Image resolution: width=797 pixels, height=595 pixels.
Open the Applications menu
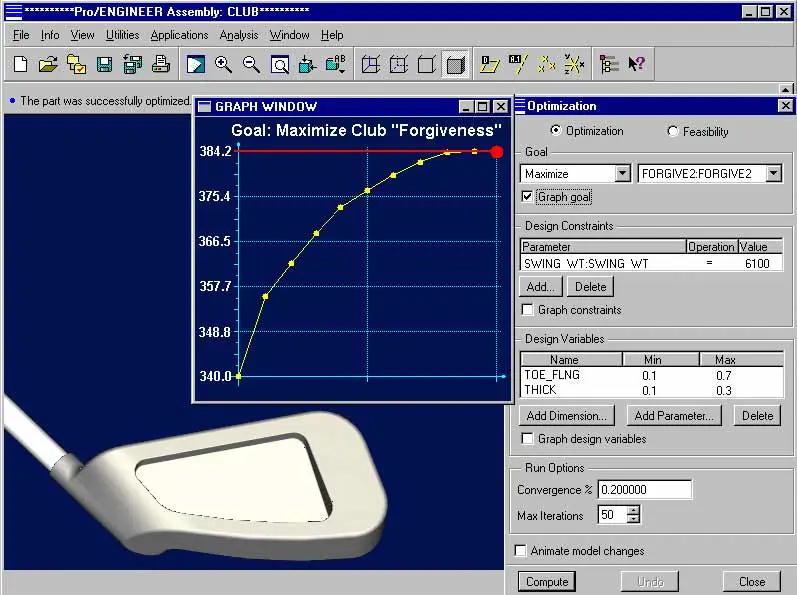(x=179, y=35)
